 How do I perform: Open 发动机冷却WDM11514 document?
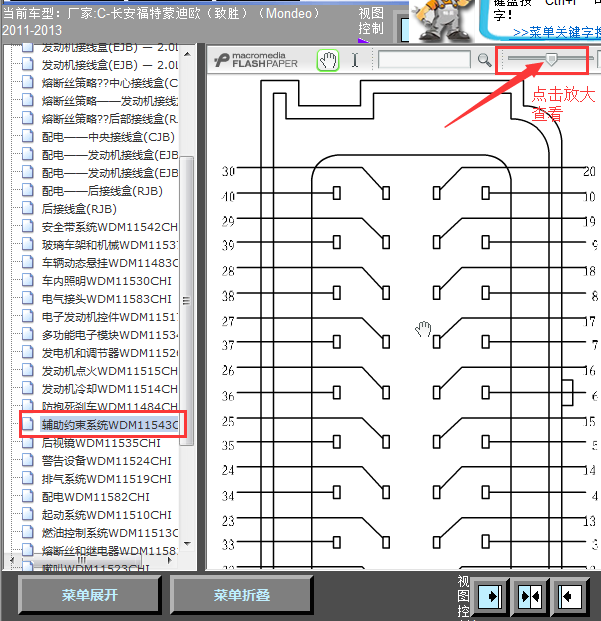[110, 389]
